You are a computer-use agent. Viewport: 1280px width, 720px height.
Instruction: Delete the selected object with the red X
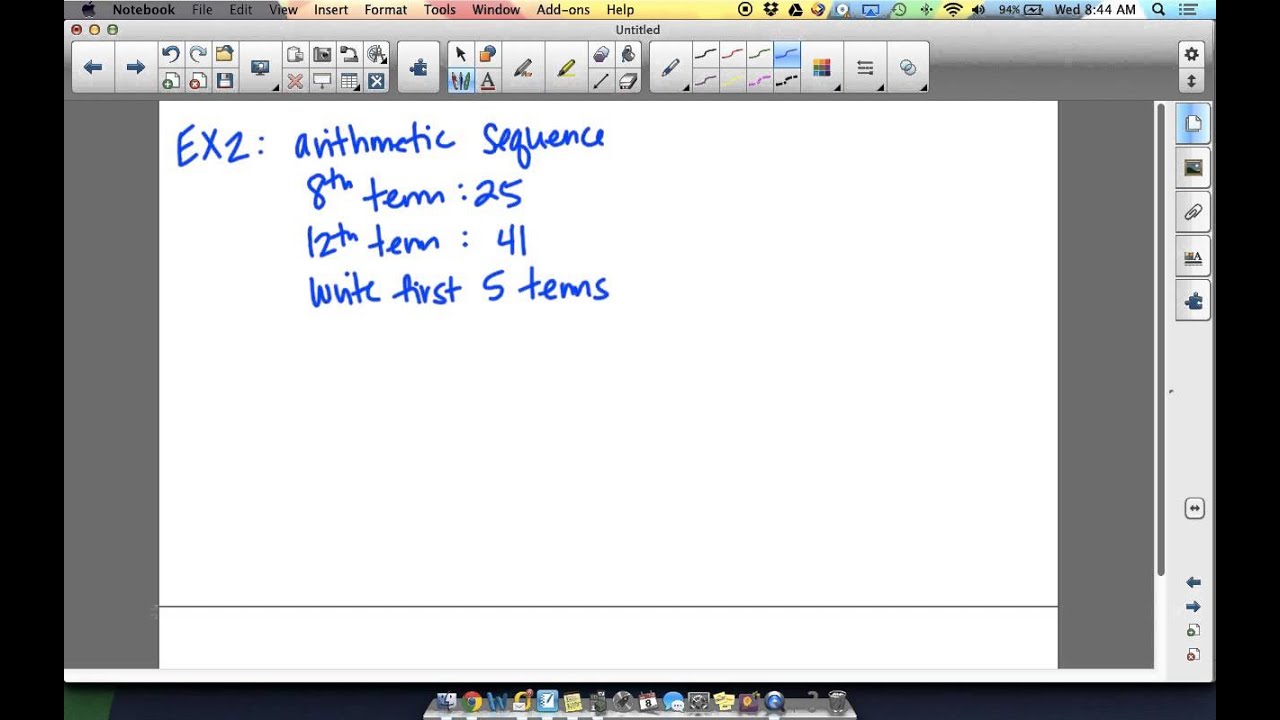coord(295,81)
